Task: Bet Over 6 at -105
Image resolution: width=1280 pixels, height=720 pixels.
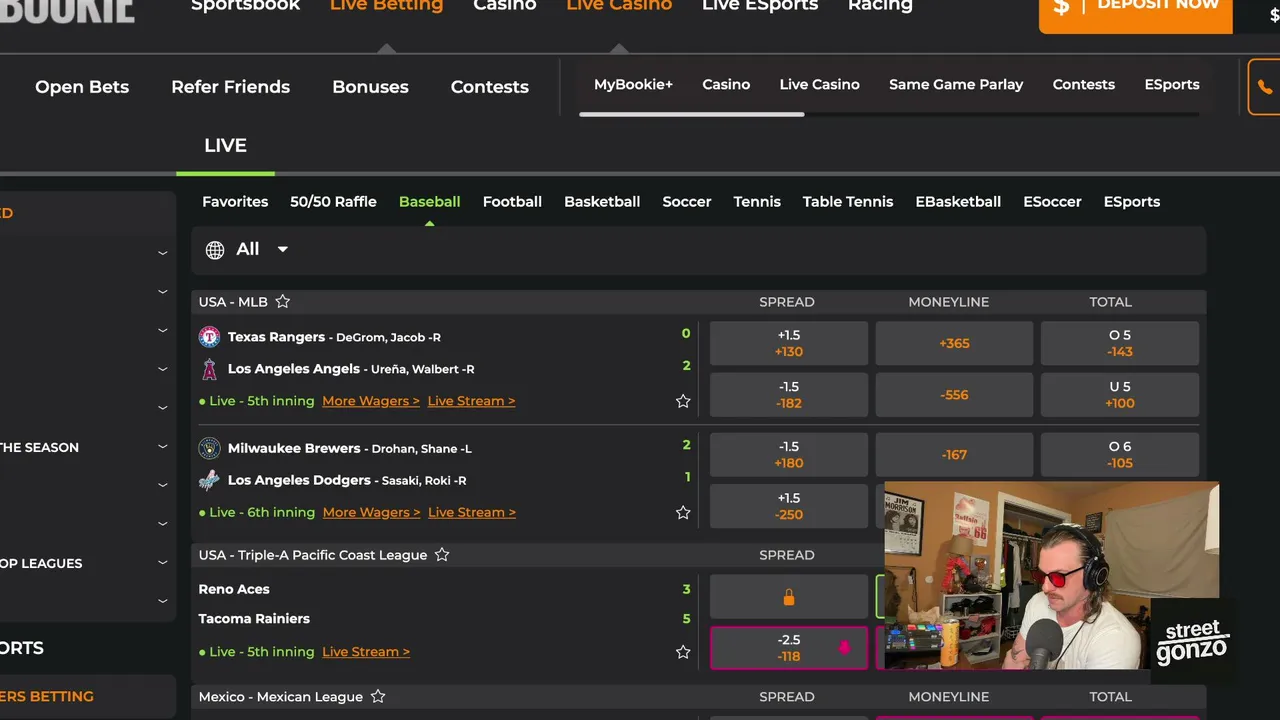Action: point(1120,455)
